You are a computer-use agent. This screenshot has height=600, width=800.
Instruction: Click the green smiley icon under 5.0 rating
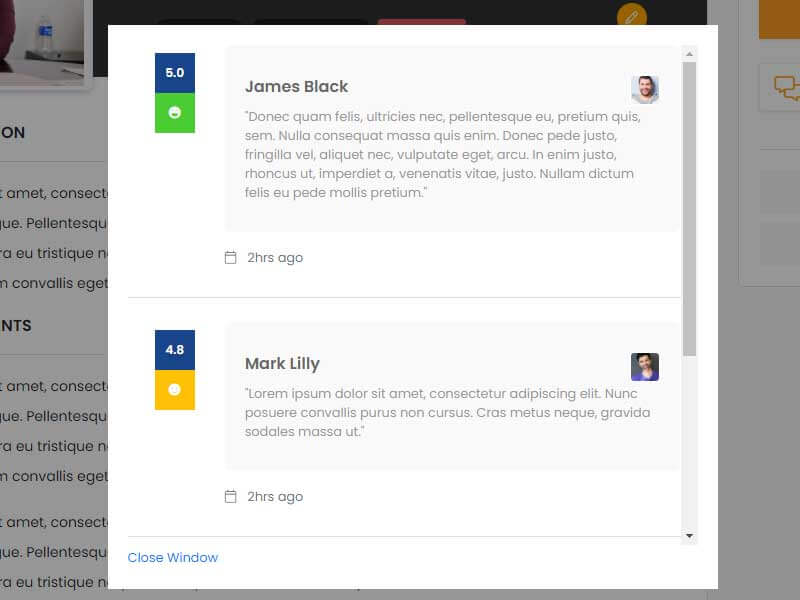tap(175, 113)
